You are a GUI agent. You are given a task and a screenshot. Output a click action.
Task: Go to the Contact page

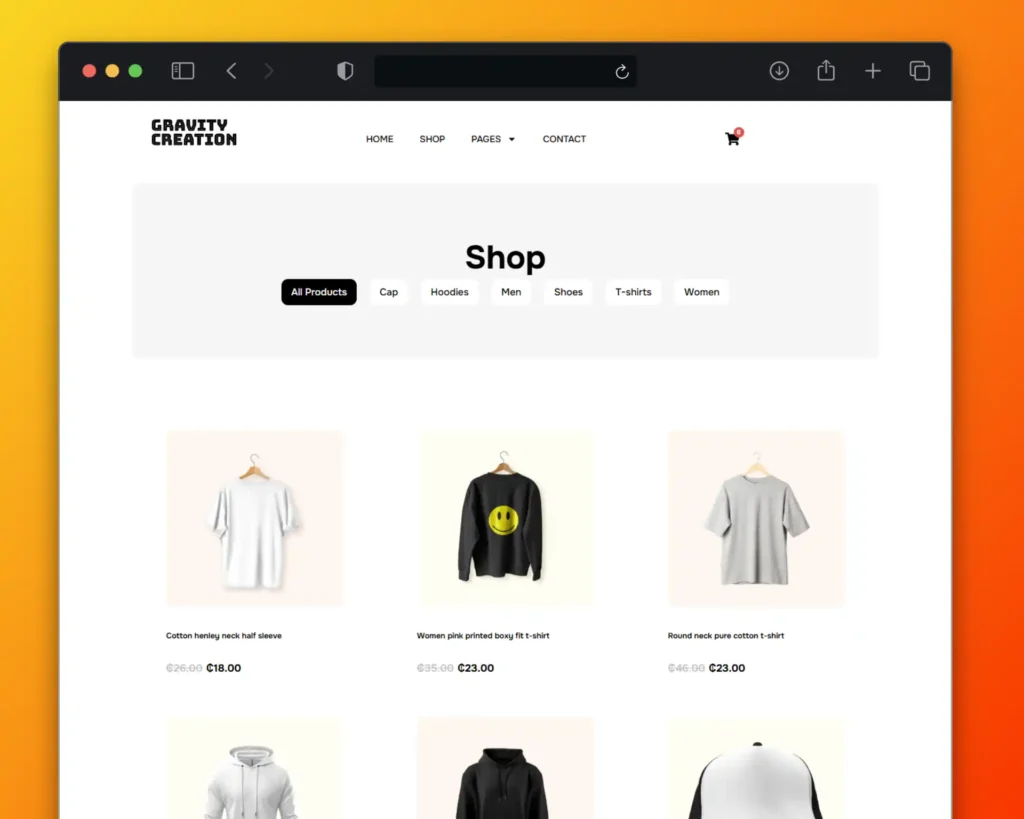[x=564, y=139]
